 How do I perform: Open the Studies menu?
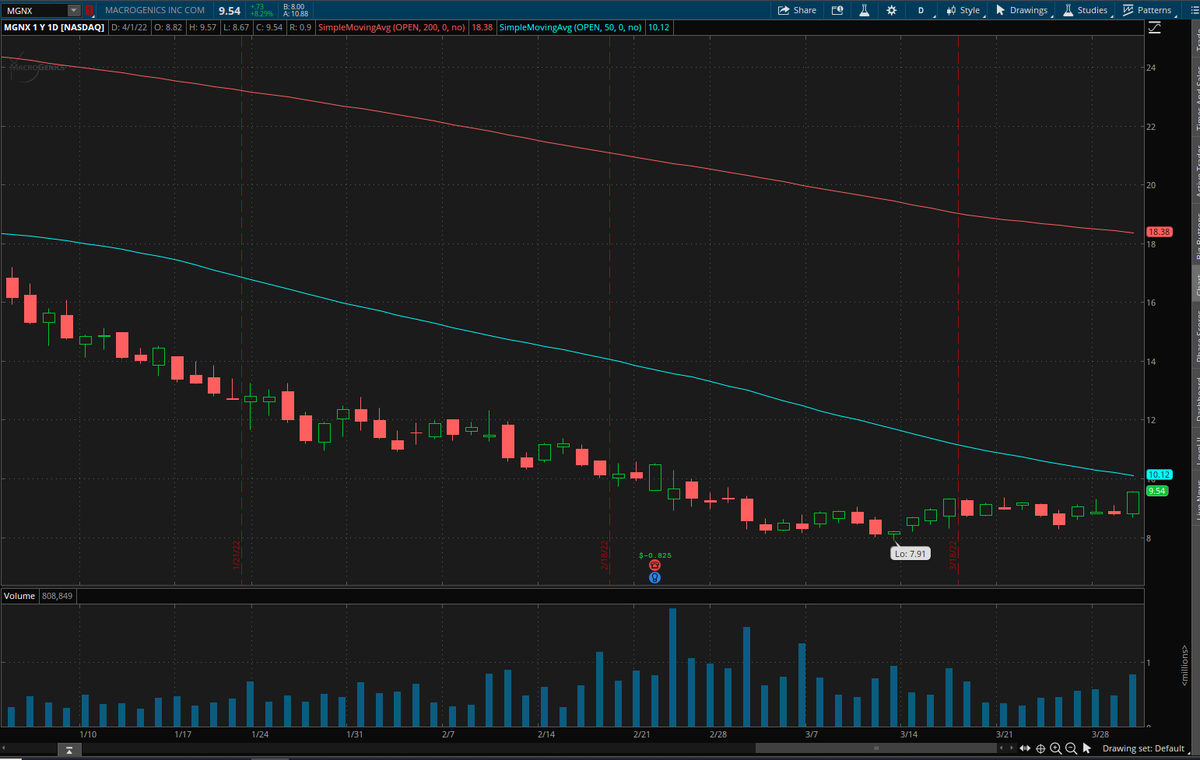[x=1085, y=10]
